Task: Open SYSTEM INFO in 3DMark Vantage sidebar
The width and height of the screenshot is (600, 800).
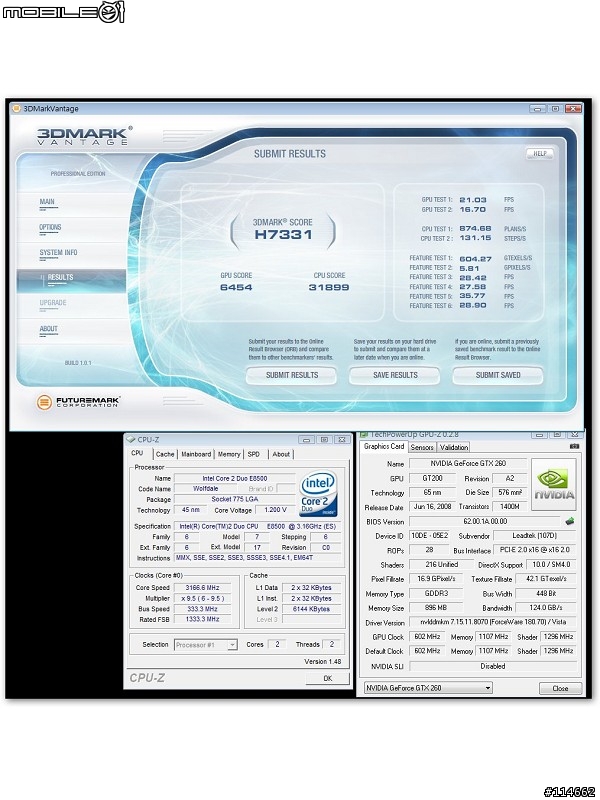Action: tap(58, 253)
